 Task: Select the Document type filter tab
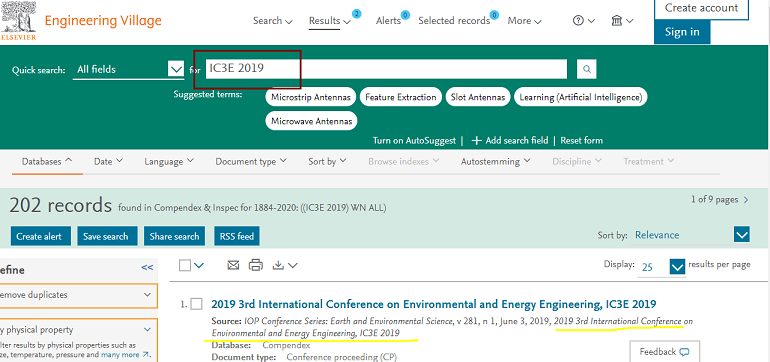[x=251, y=161]
